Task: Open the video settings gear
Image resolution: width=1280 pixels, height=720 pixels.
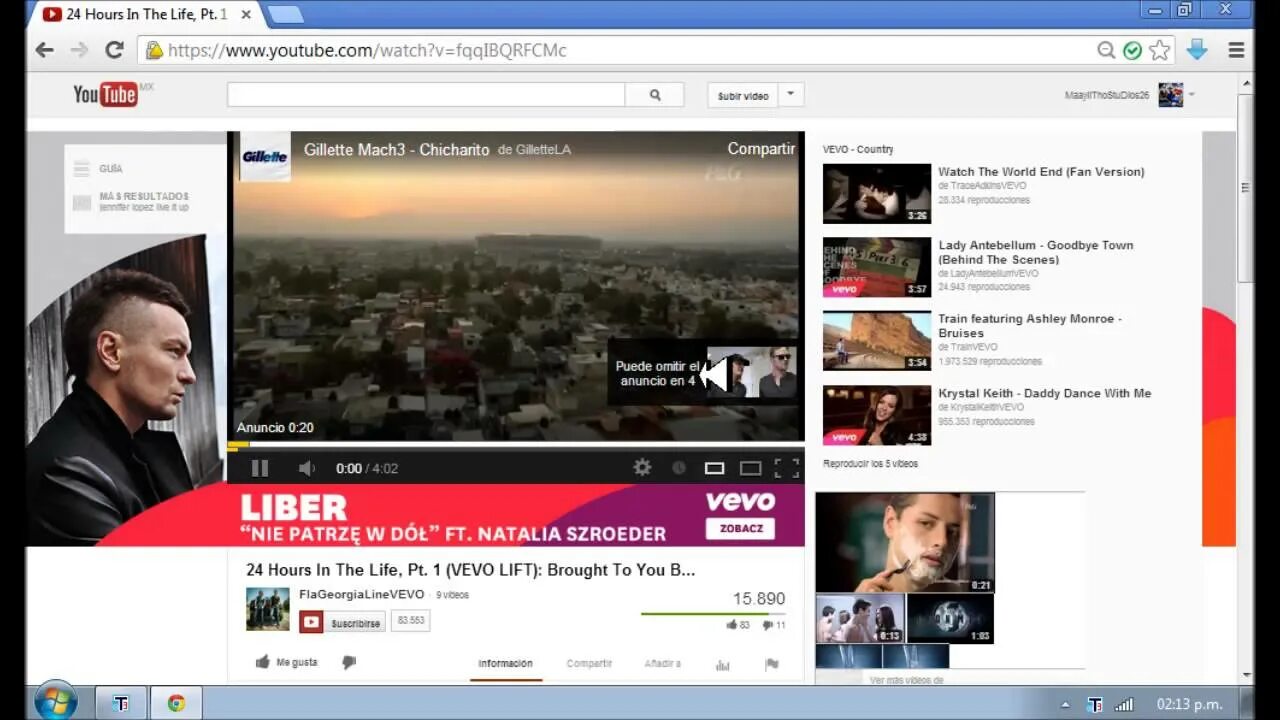Action: 642,467
